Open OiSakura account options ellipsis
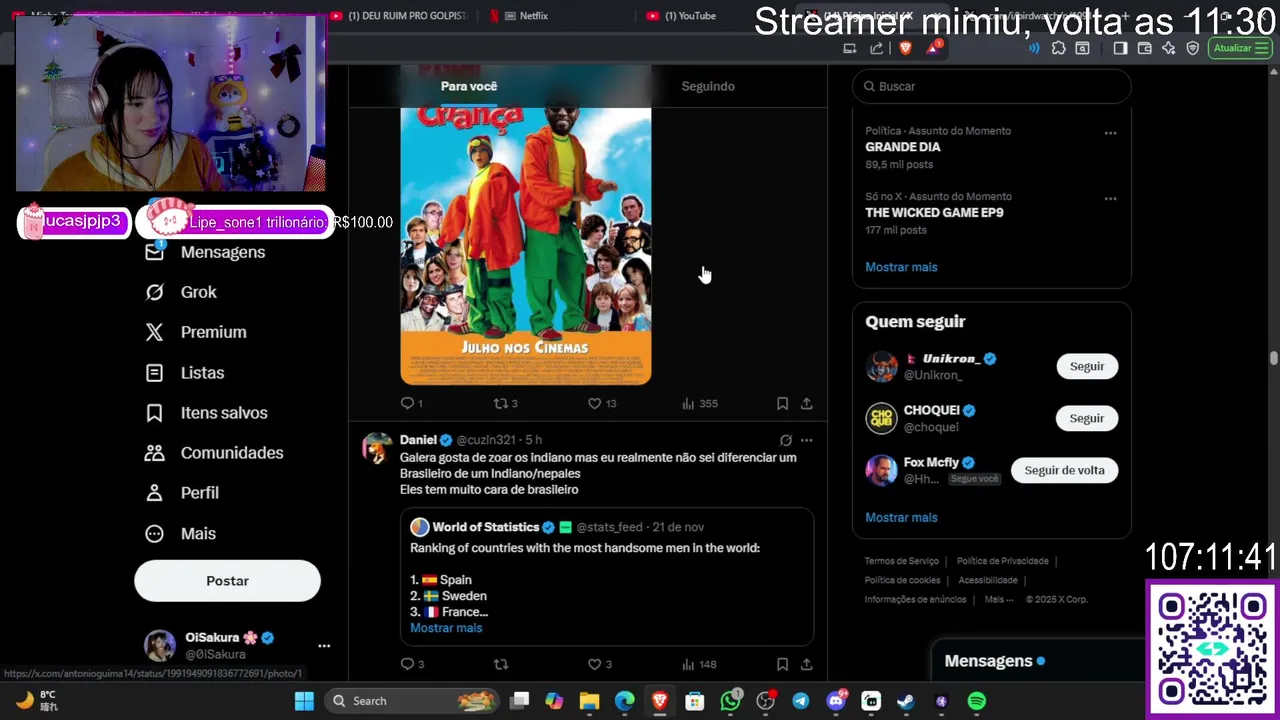Viewport: 1280px width, 720px height. [x=324, y=646]
